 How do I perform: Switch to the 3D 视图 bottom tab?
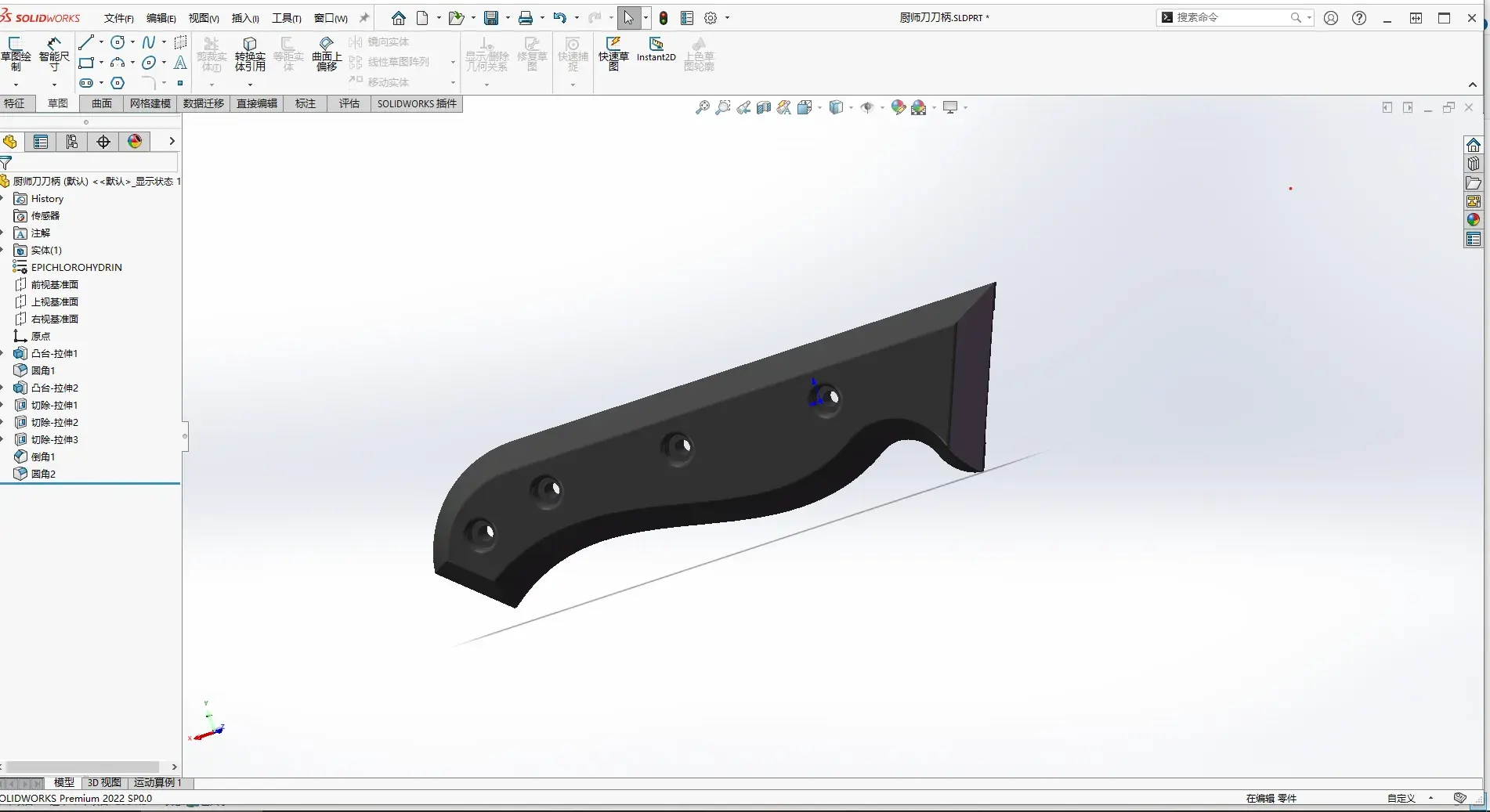(x=104, y=782)
